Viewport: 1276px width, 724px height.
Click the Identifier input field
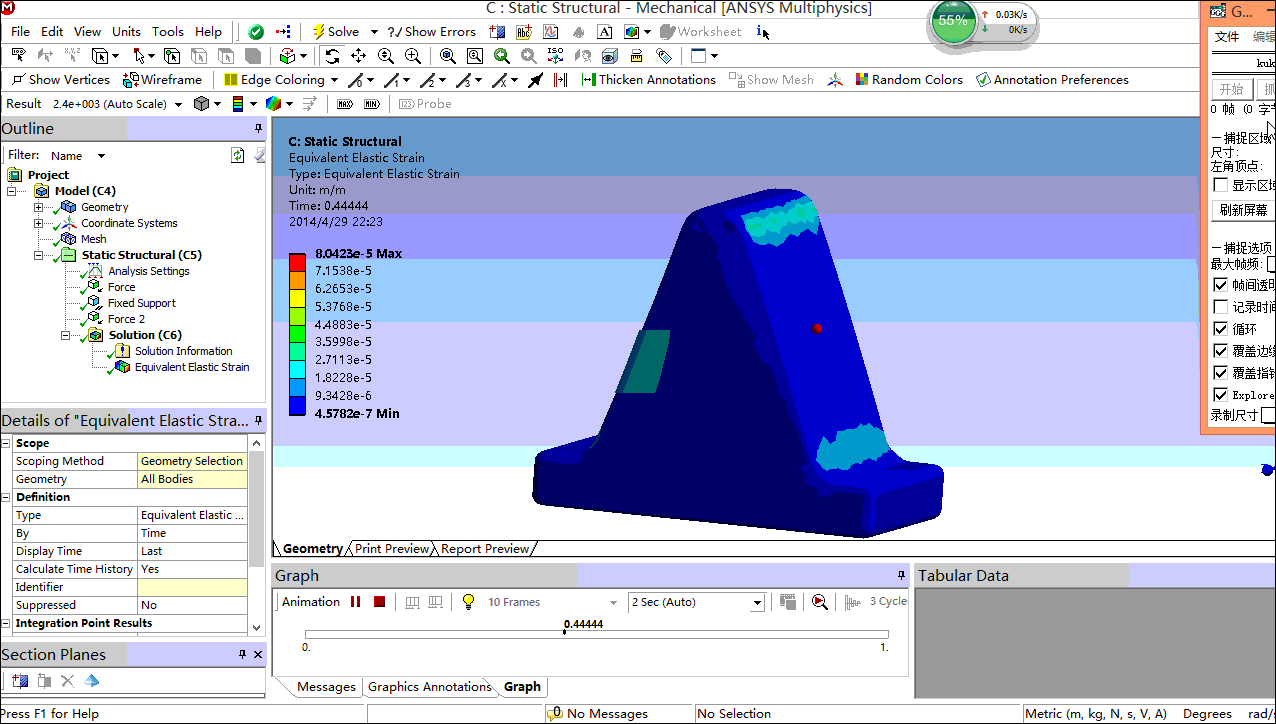(x=192, y=587)
